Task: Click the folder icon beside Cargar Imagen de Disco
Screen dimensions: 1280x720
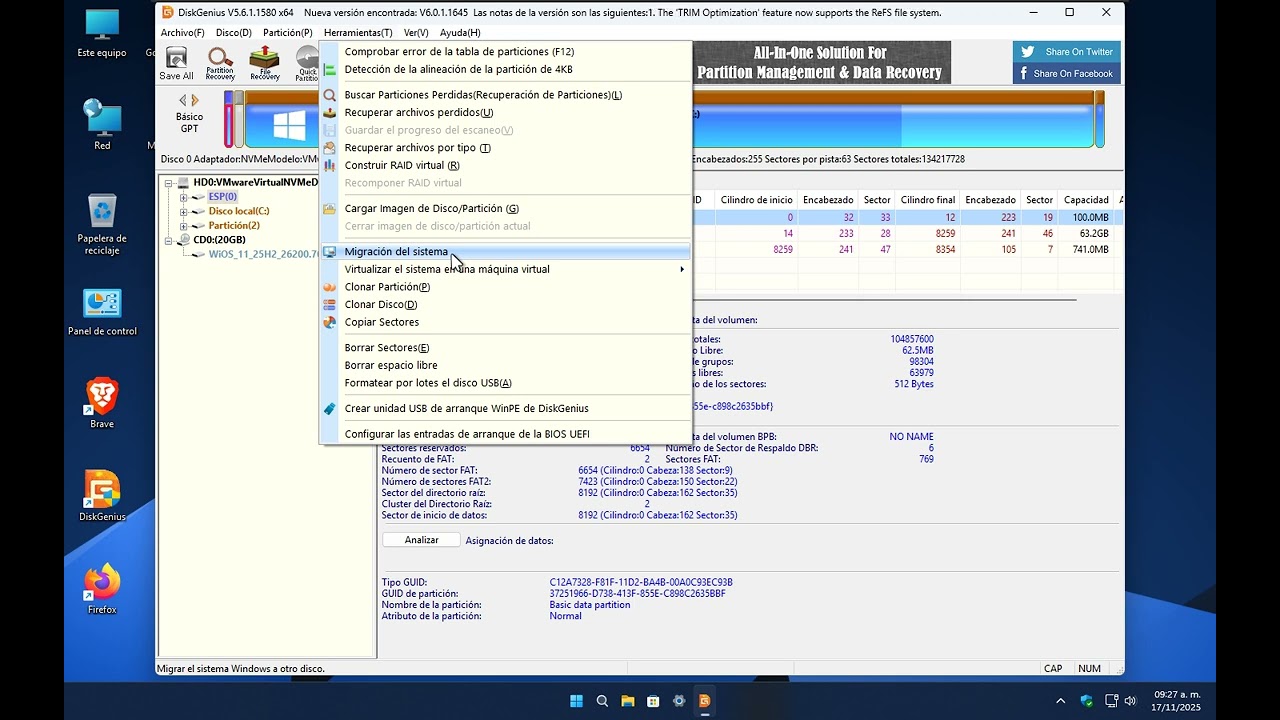Action: tap(330, 209)
